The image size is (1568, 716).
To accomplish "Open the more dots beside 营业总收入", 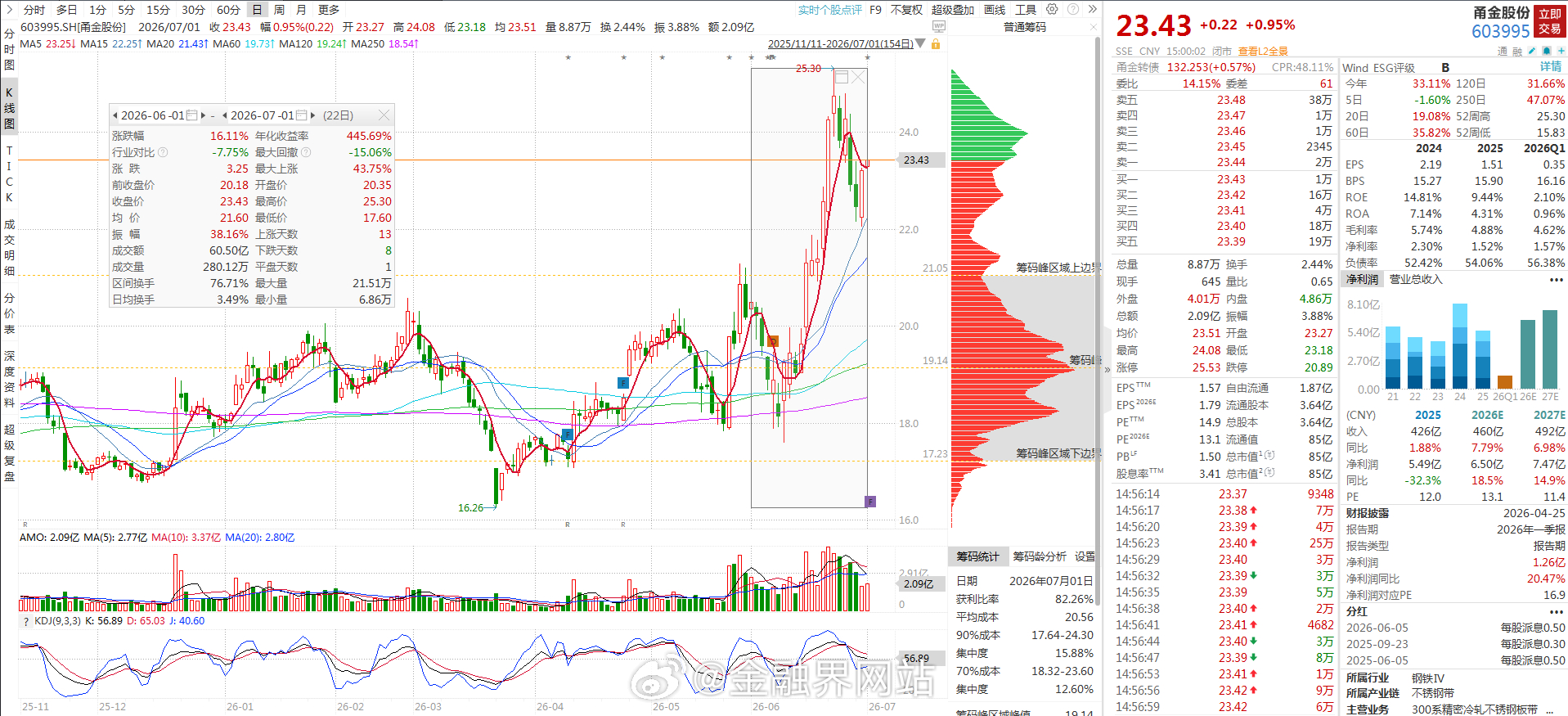I will click(x=1556, y=280).
